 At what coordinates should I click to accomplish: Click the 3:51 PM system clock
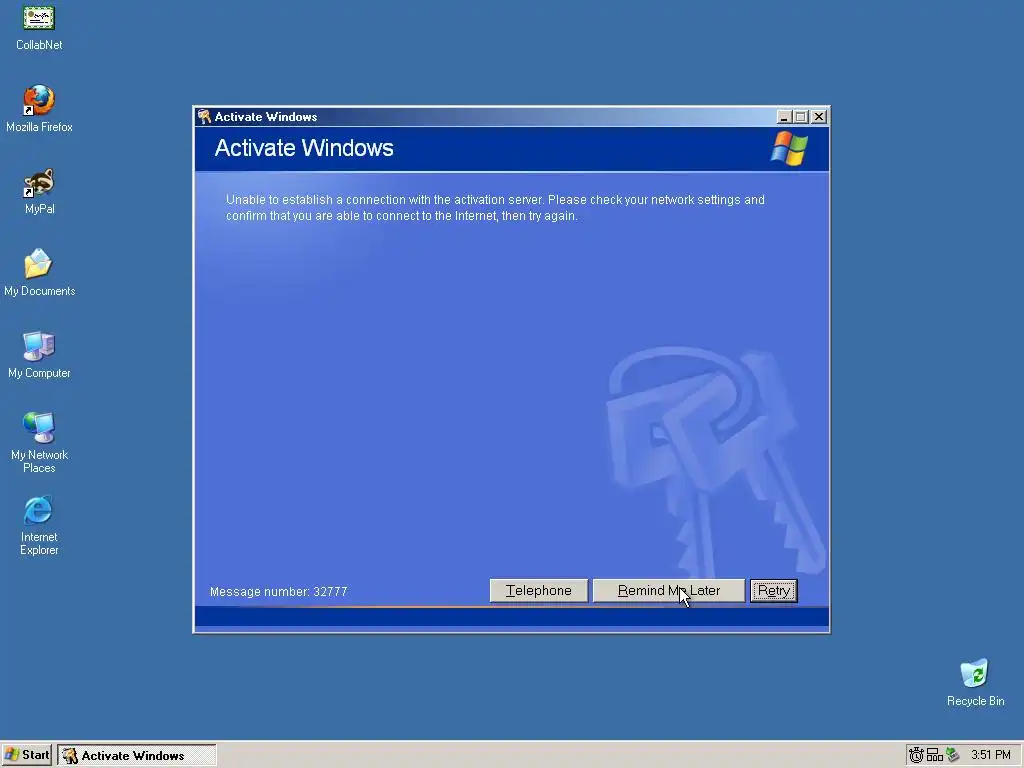click(991, 755)
